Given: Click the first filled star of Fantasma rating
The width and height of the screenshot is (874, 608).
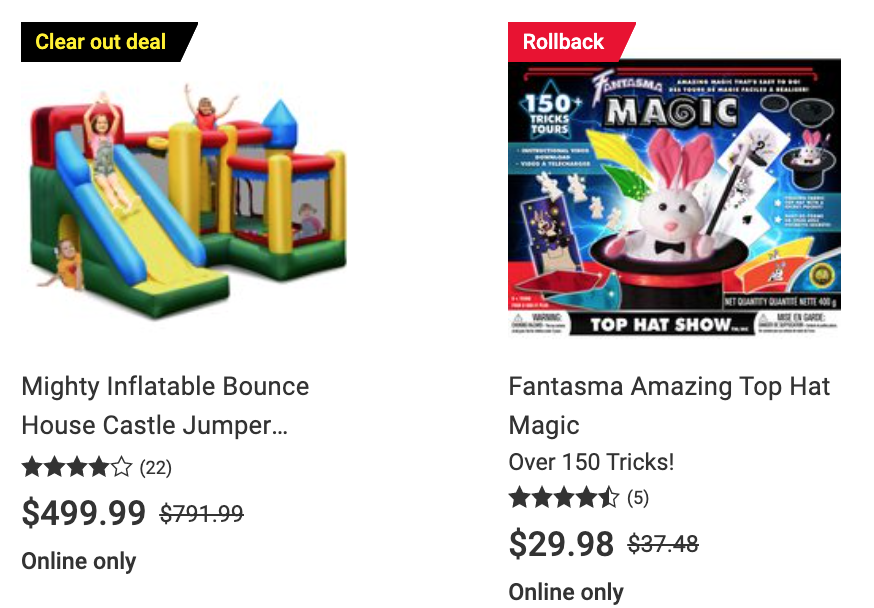Looking at the screenshot, I should pyautogui.click(x=519, y=497).
